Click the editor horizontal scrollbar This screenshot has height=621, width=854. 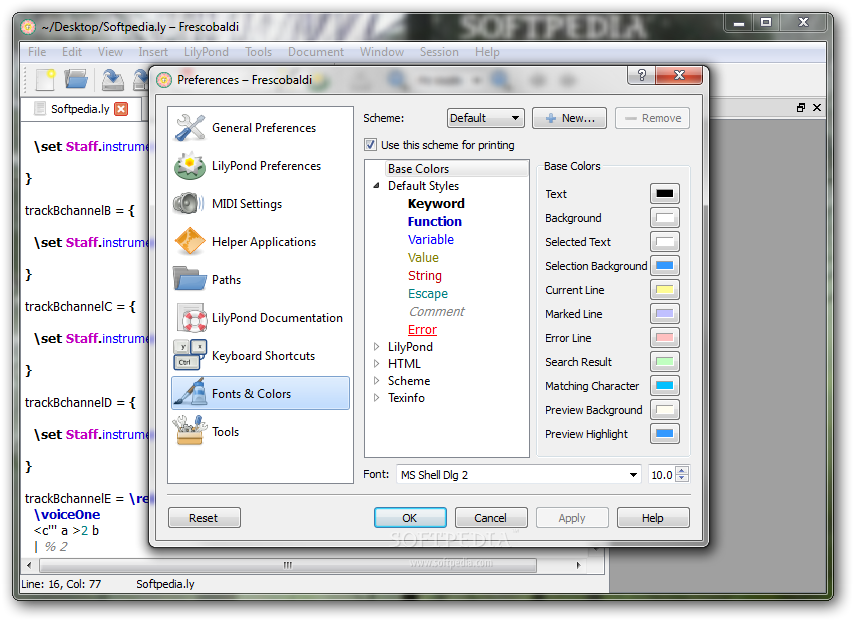(288, 565)
